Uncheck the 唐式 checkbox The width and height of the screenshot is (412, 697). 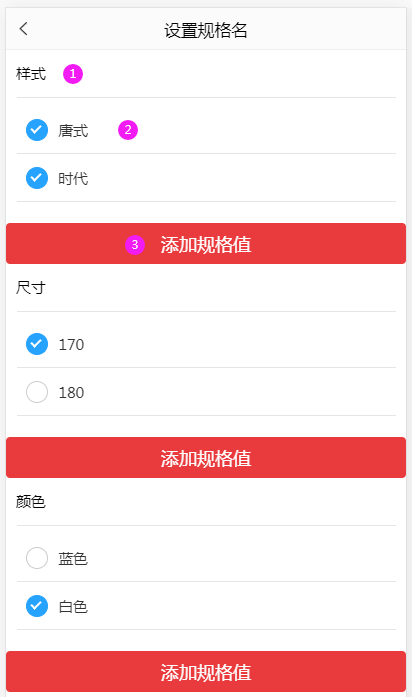point(37,130)
